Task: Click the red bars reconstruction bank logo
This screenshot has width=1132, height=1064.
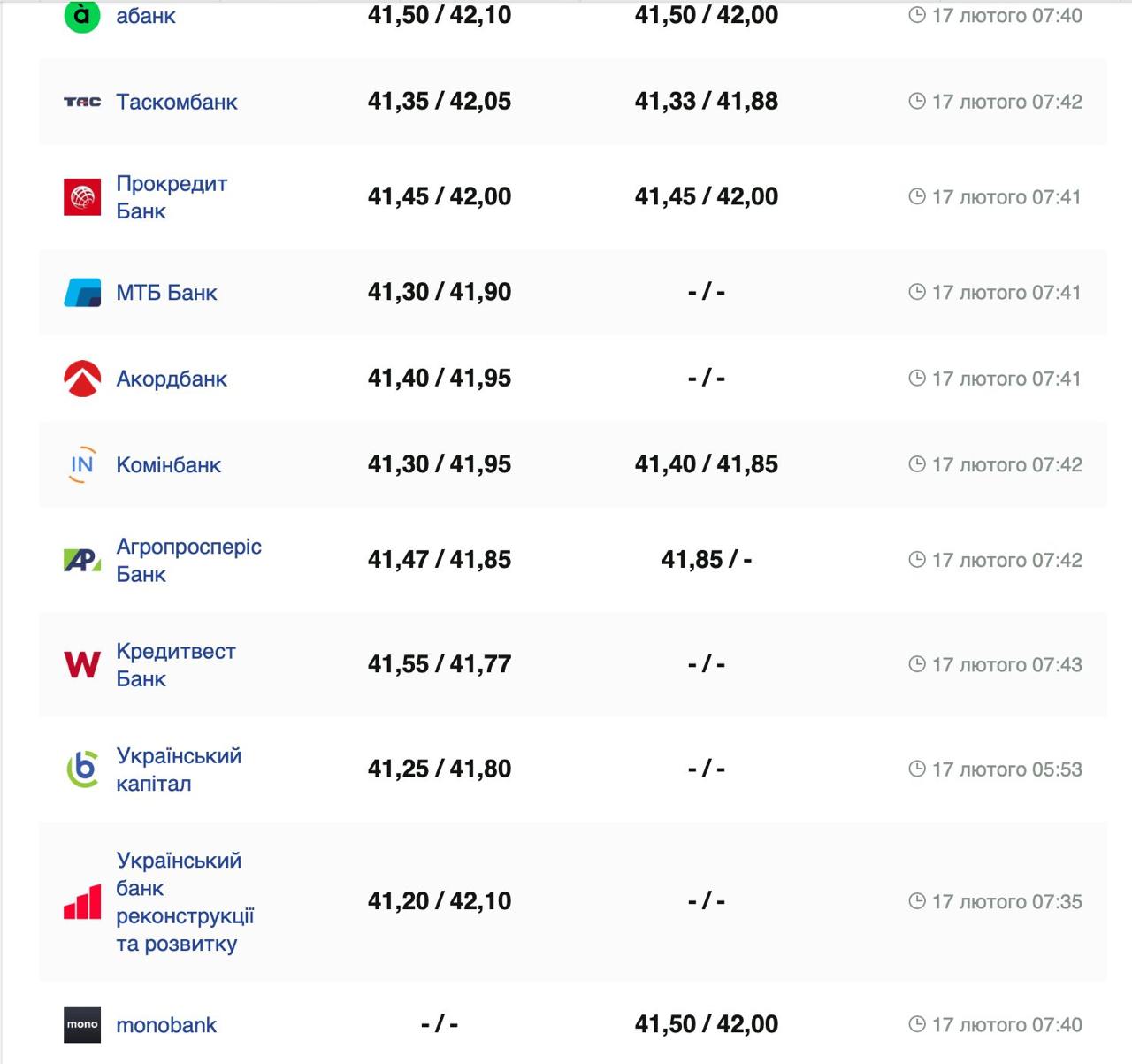Action: 82,902
